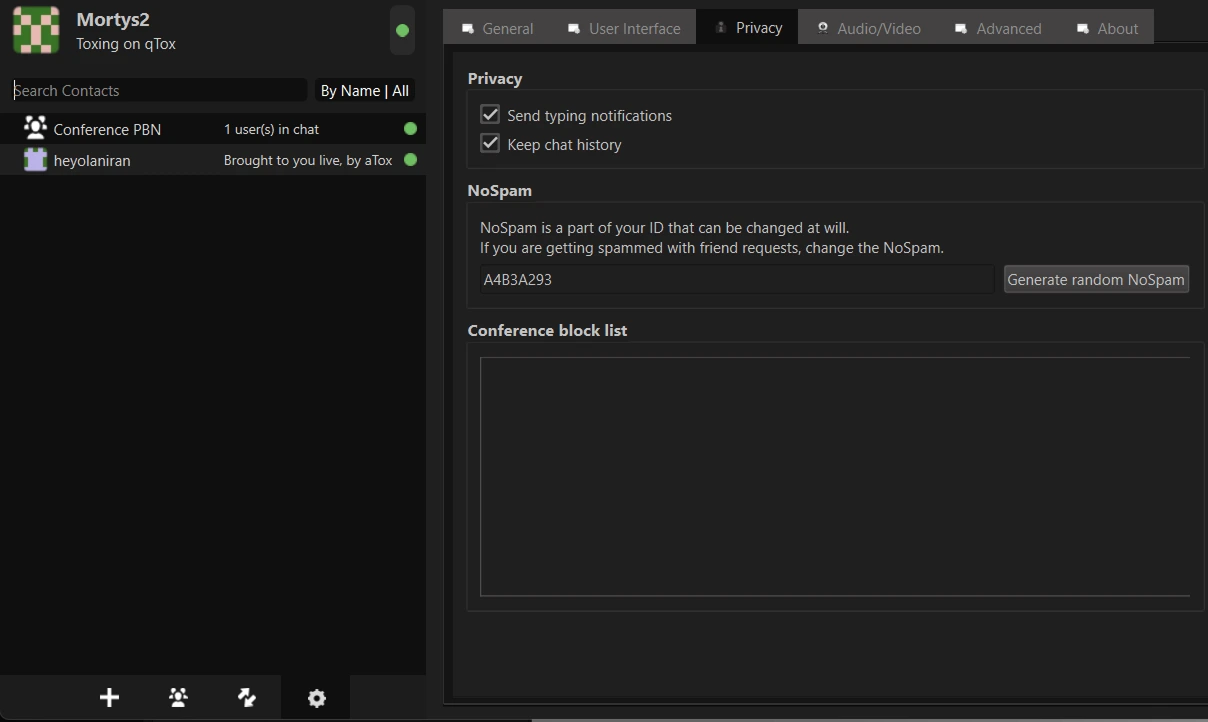Click heyolaniran's contact avatar
Viewport: 1208px width, 722px height.
(x=35, y=160)
